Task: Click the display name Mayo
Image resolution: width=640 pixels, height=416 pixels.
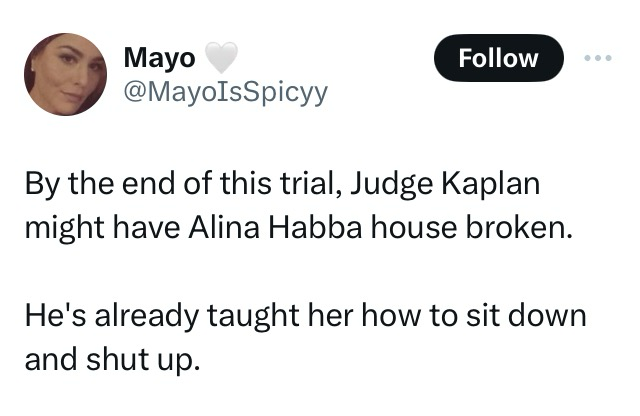Action: 160,58
